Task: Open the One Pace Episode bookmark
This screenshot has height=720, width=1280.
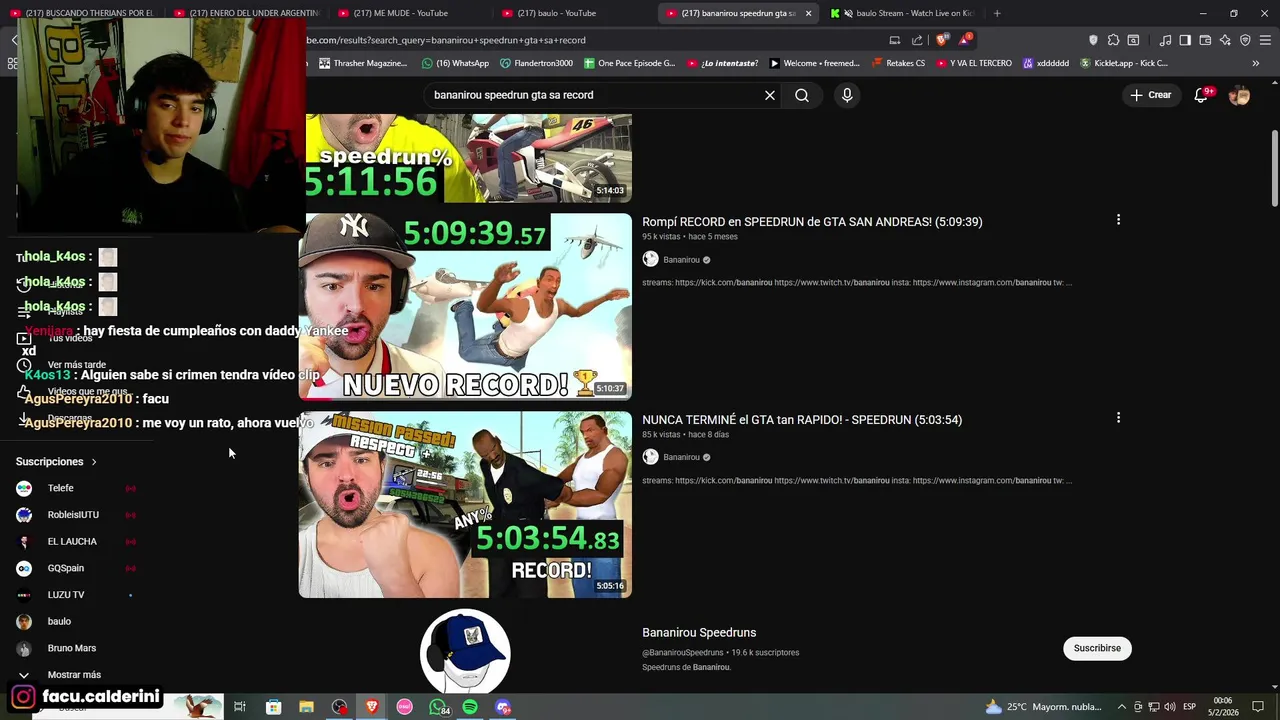Action: tap(628, 63)
